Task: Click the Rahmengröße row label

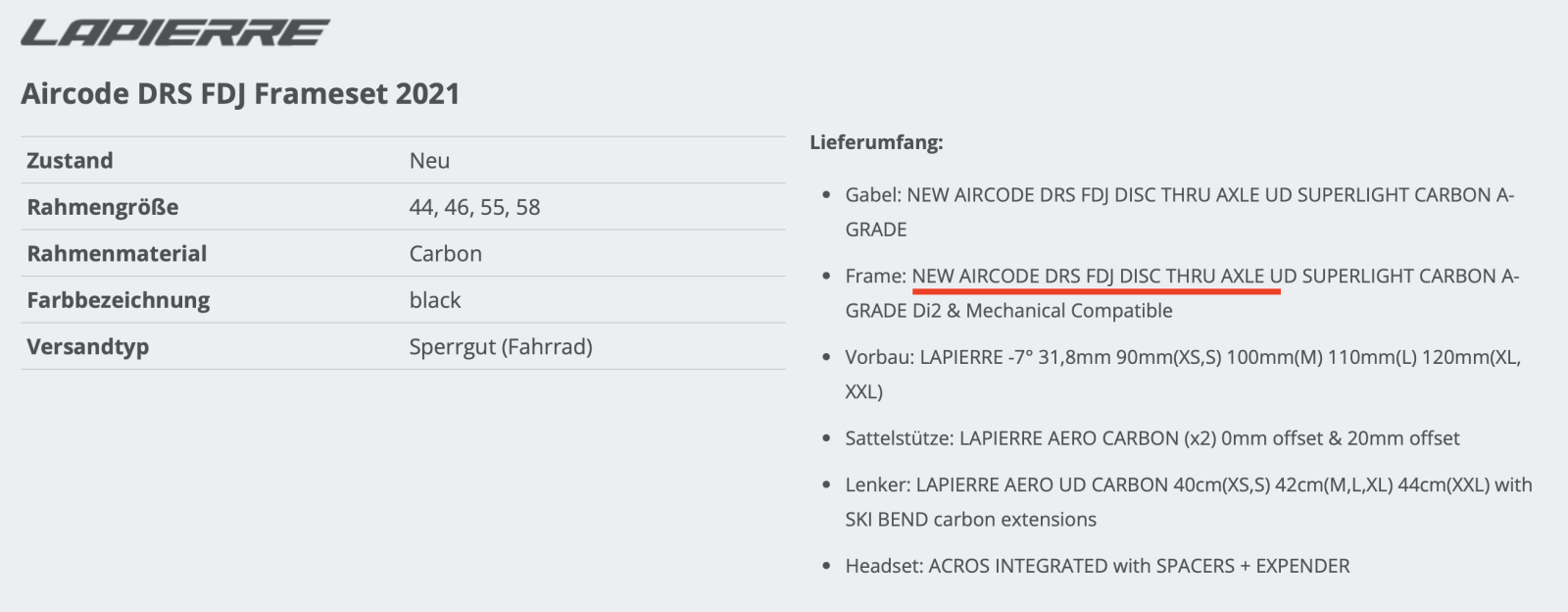Action: click(102, 207)
